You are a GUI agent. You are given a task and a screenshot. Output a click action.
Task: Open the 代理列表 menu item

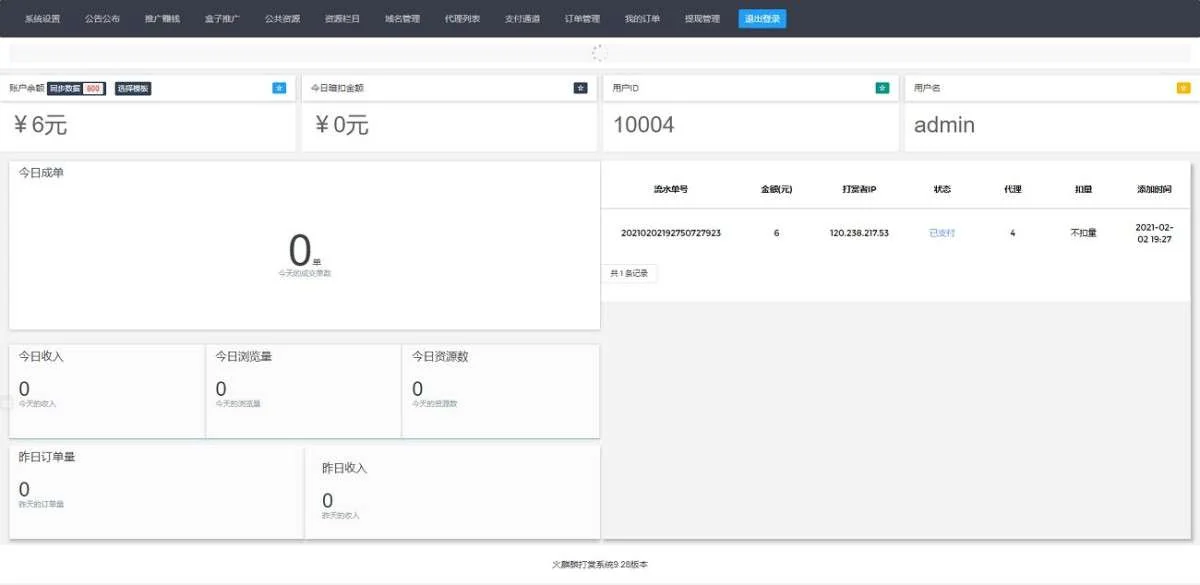pyautogui.click(x=462, y=19)
